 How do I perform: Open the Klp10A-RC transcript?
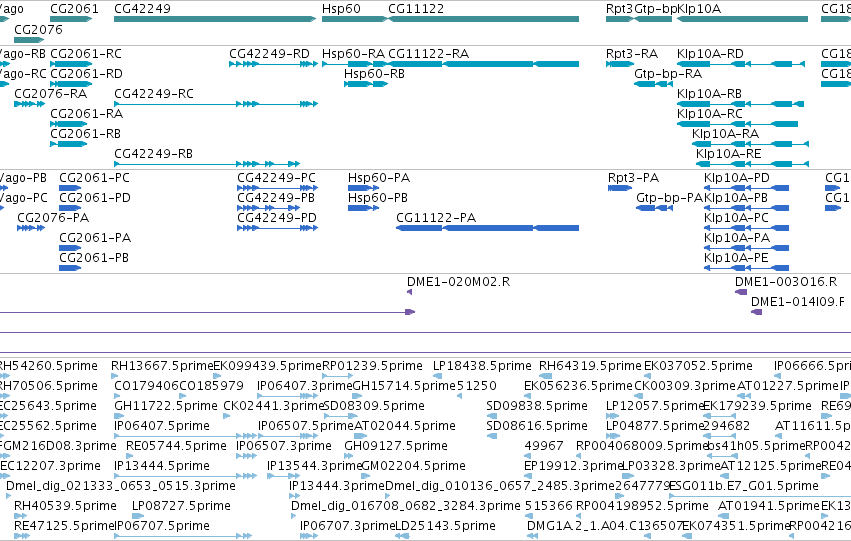click(738, 124)
